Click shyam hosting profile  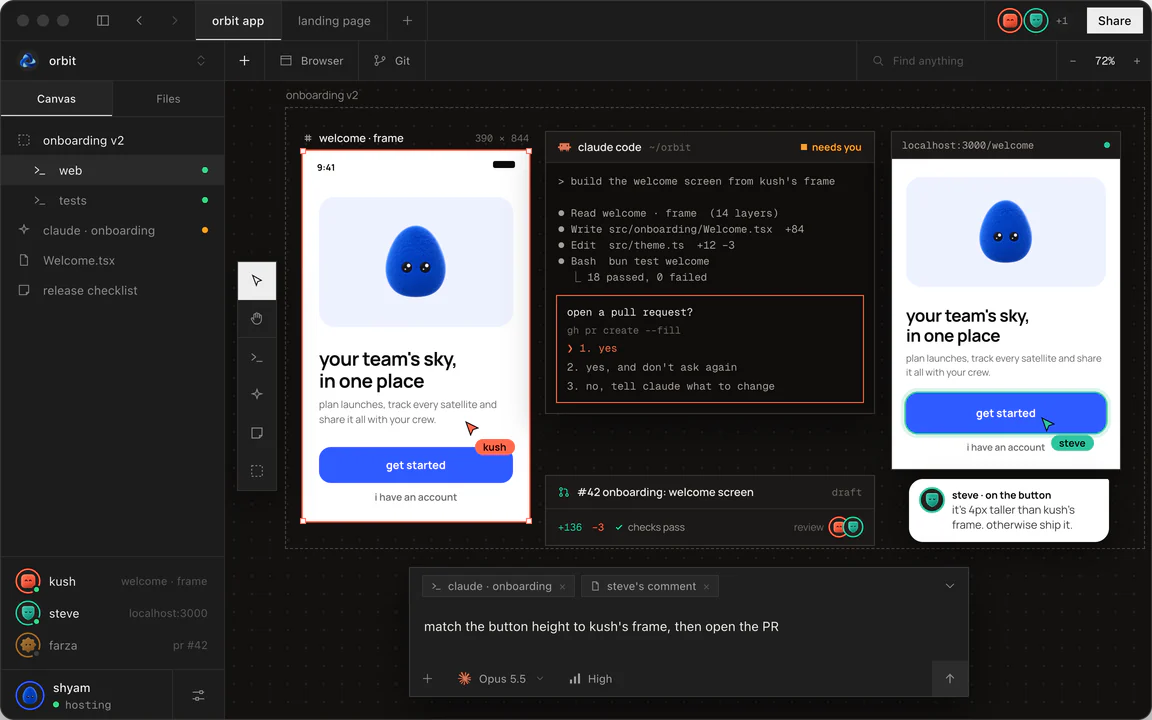click(86, 695)
